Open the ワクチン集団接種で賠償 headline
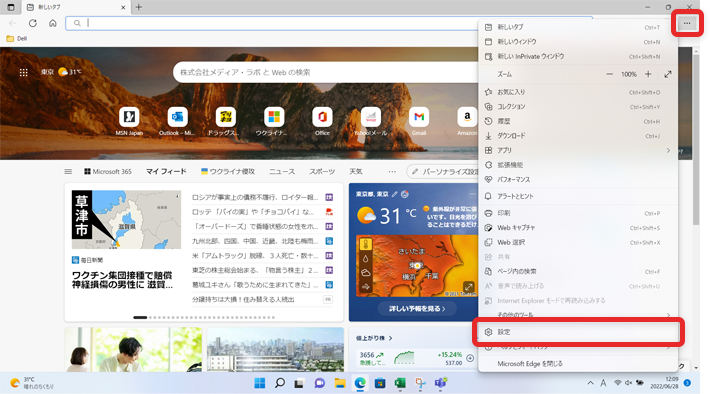Image resolution: width=710 pixels, height=394 pixels. pyautogui.click(x=122, y=280)
